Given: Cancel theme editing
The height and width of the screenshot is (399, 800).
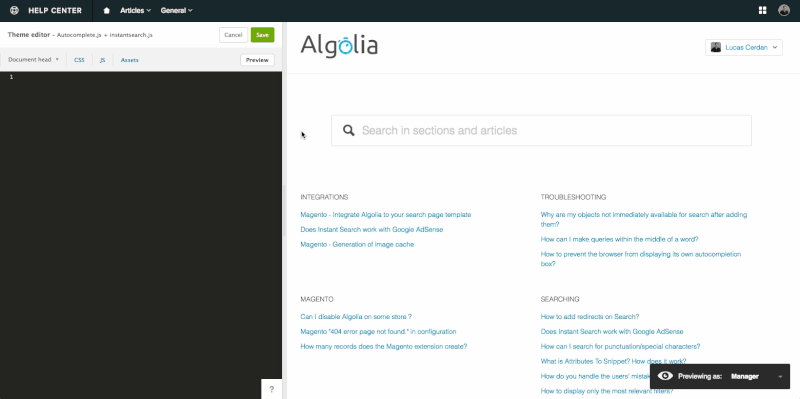Looking at the screenshot, I should coord(233,35).
